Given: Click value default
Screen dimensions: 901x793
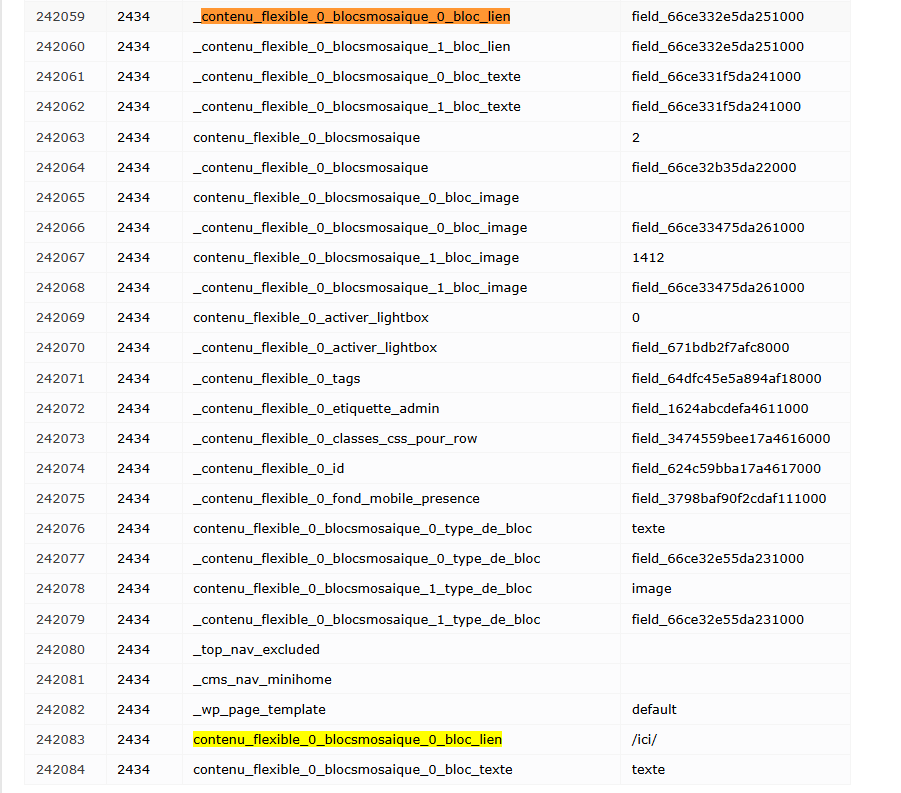Looking at the screenshot, I should click(654, 710).
